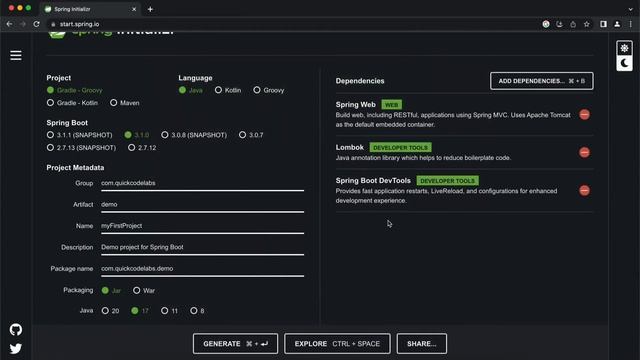
Task: Click Add Dependencies button
Action: click(x=542, y=81)
